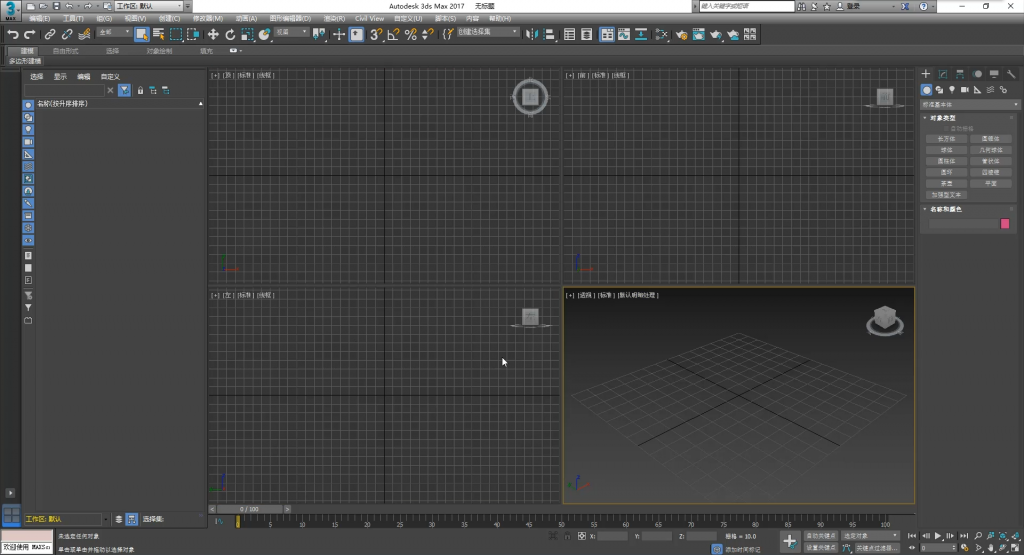Viewport: 1024px width, 555px height.
Task: Click the 长方体 (Box) primitive button
Action: coord(946,139)
